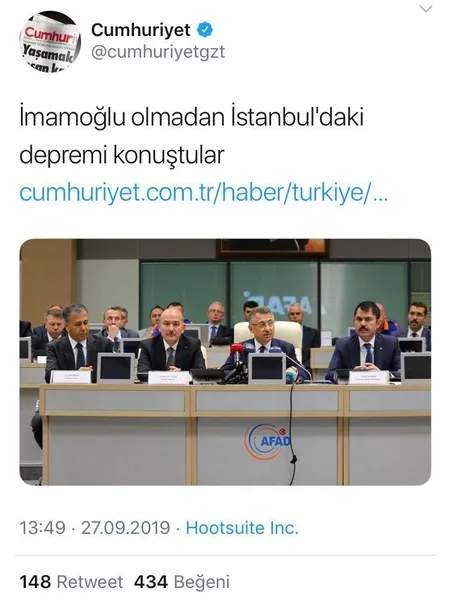
Task: View the 434 Beğeni likes list
Action: [182, 582]
